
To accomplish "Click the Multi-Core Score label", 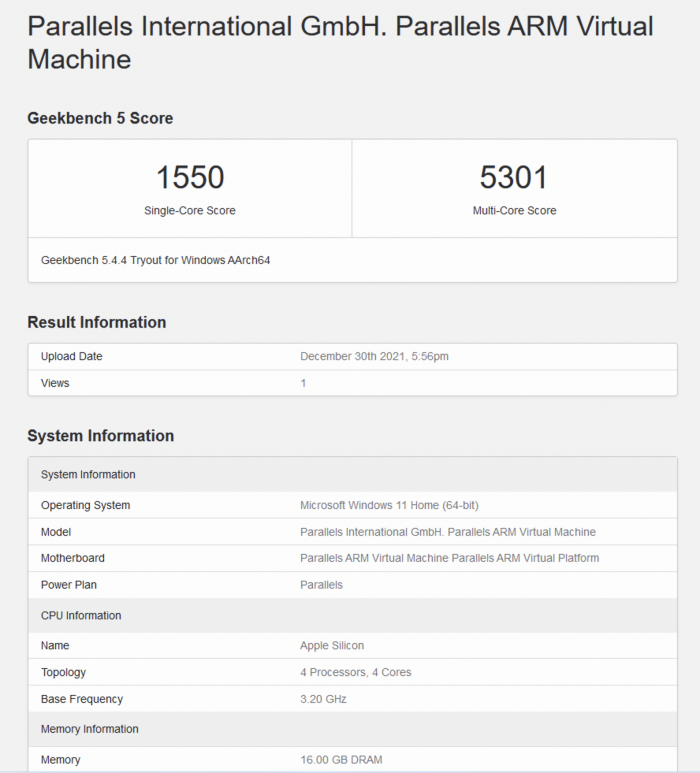I will tap(514, 211).
